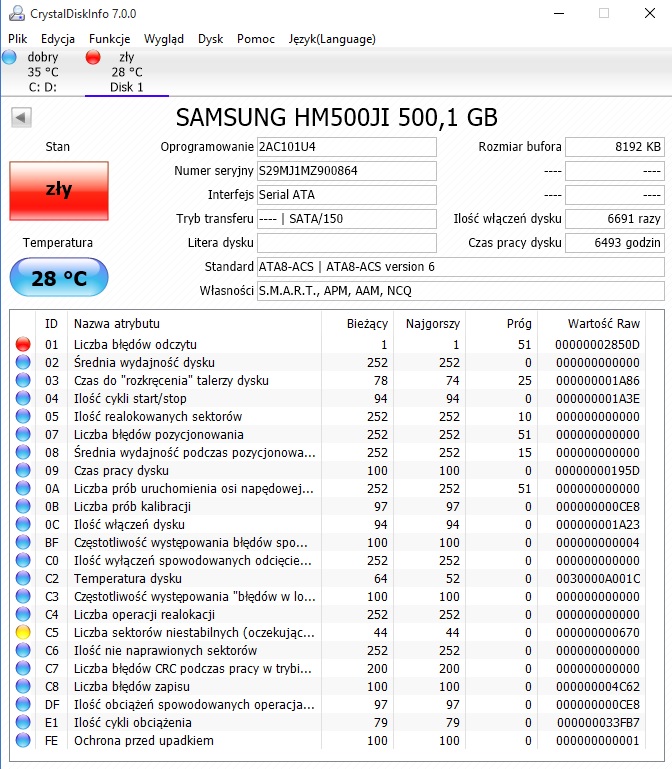Image resolution: width=672 pixels, height=769 pixels.
Task: Click the blue dot for Ilość cykli start/stop
Action: [x=23, y=398]
